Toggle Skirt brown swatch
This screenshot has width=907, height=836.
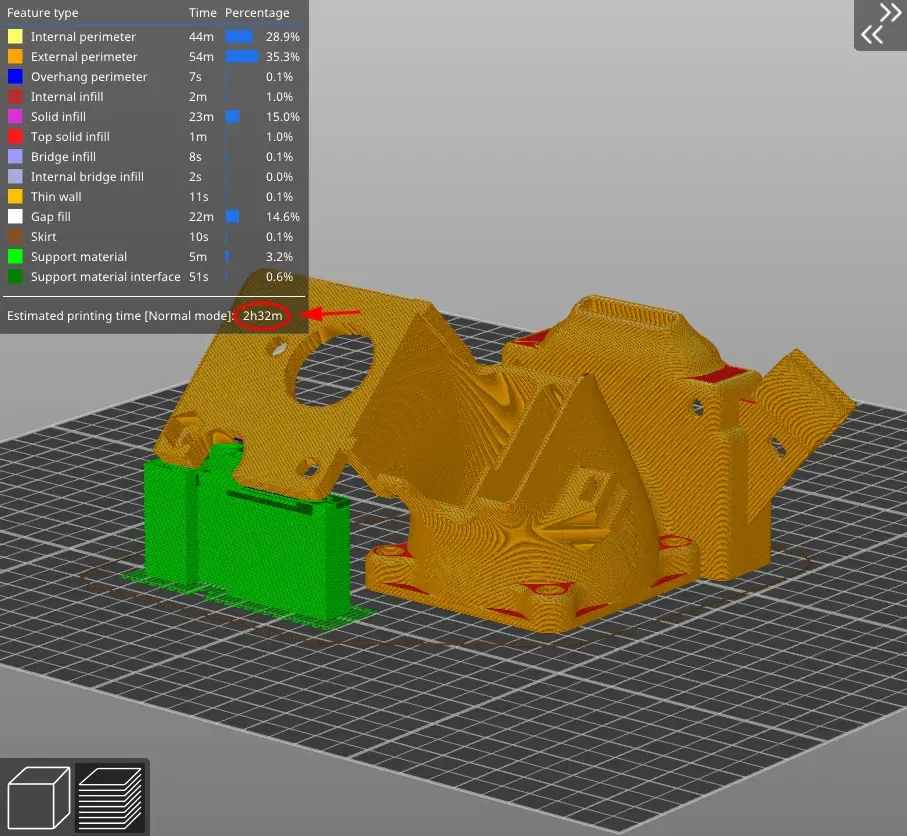tap(15, 236)
